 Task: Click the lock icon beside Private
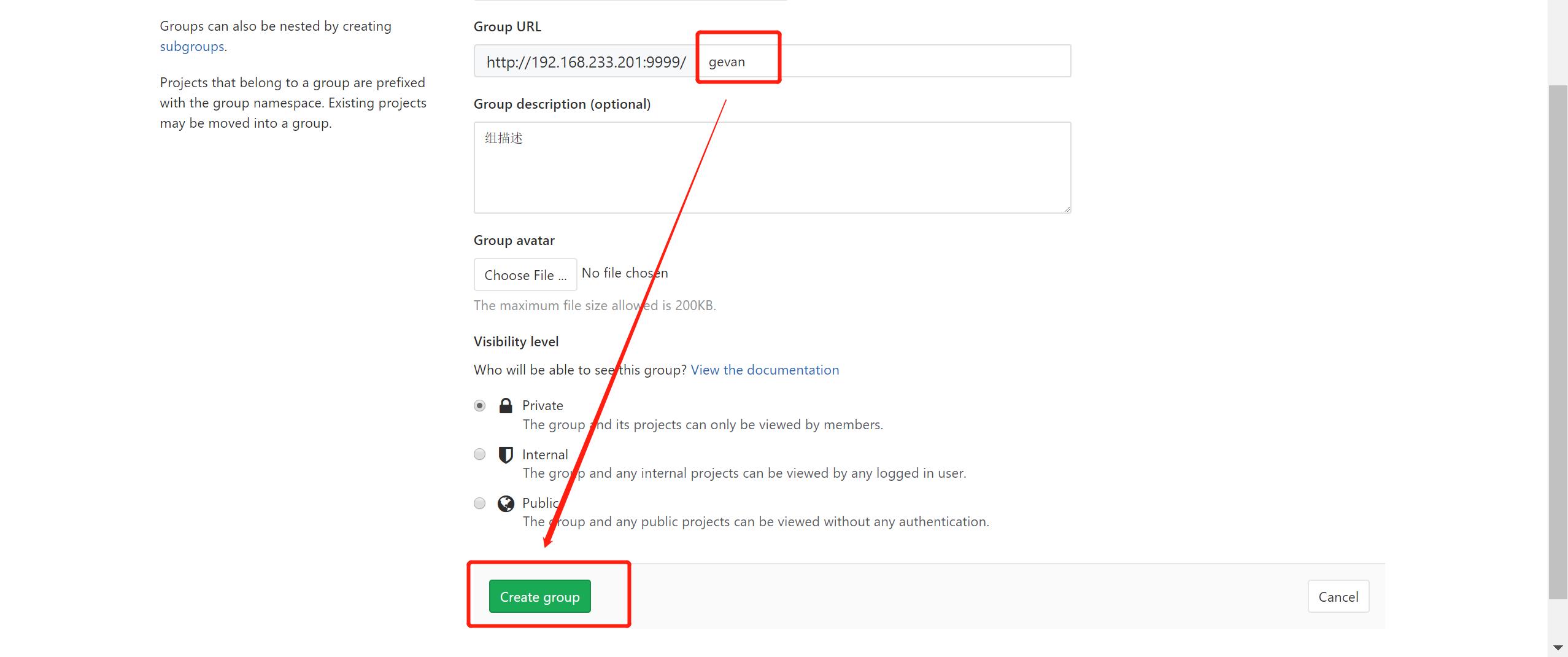click(506, 406)
